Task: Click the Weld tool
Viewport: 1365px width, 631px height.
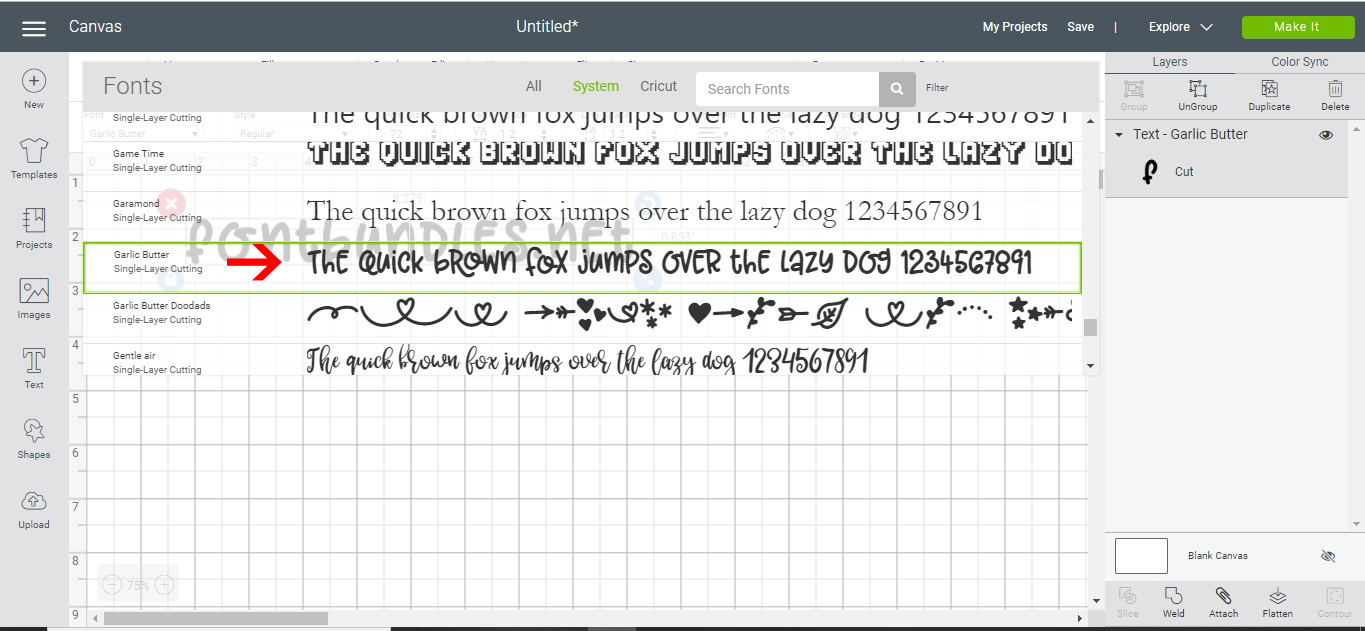Action: click(x=1174, y=602)
